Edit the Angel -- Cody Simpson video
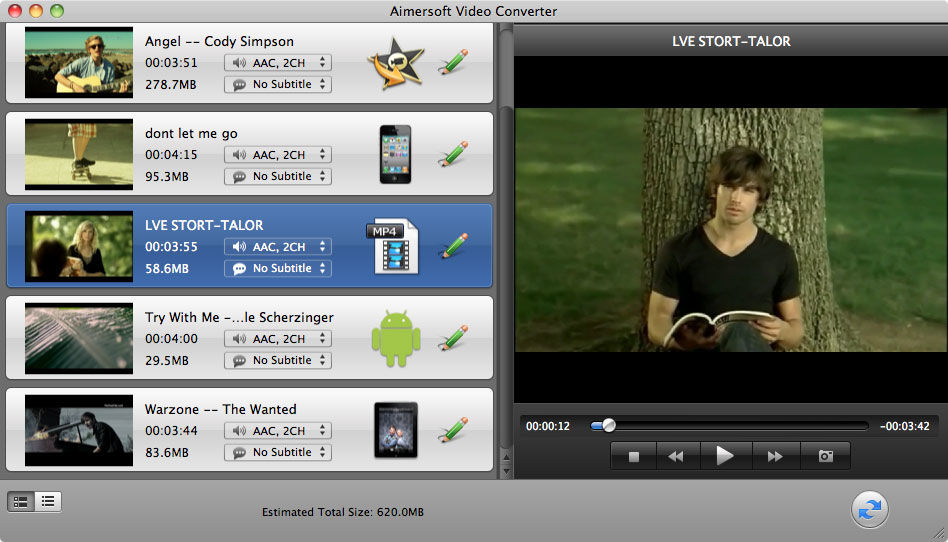Image resolution: width=948 pixels, height=542 pixels. pyautogui.click(x=453, y=62)
